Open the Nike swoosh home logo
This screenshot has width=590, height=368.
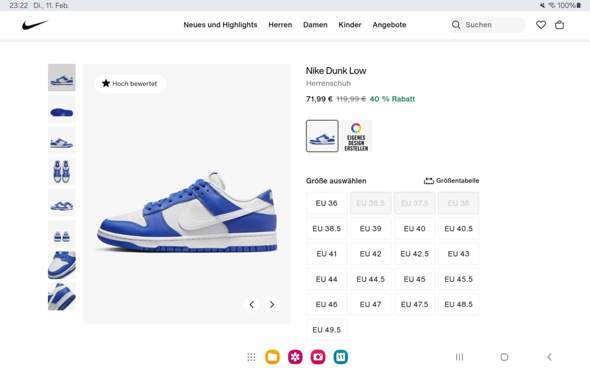point(35,25)
